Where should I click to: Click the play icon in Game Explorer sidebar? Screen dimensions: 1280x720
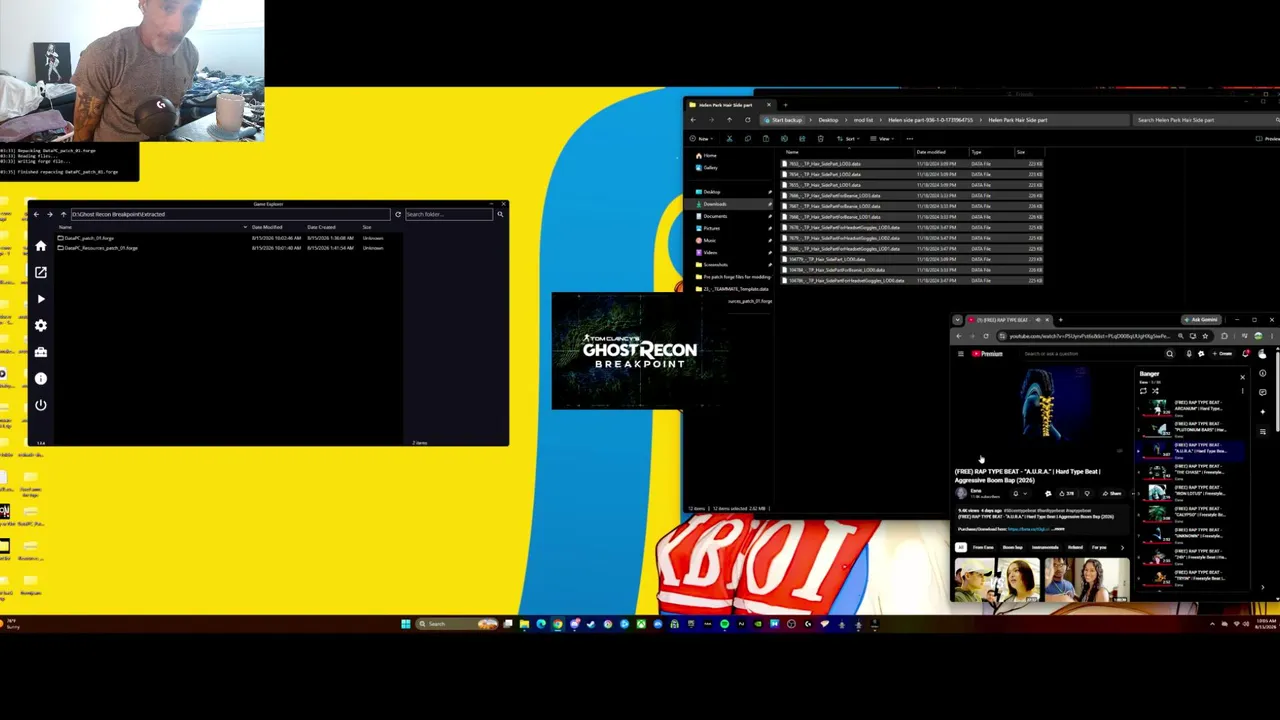41,299
